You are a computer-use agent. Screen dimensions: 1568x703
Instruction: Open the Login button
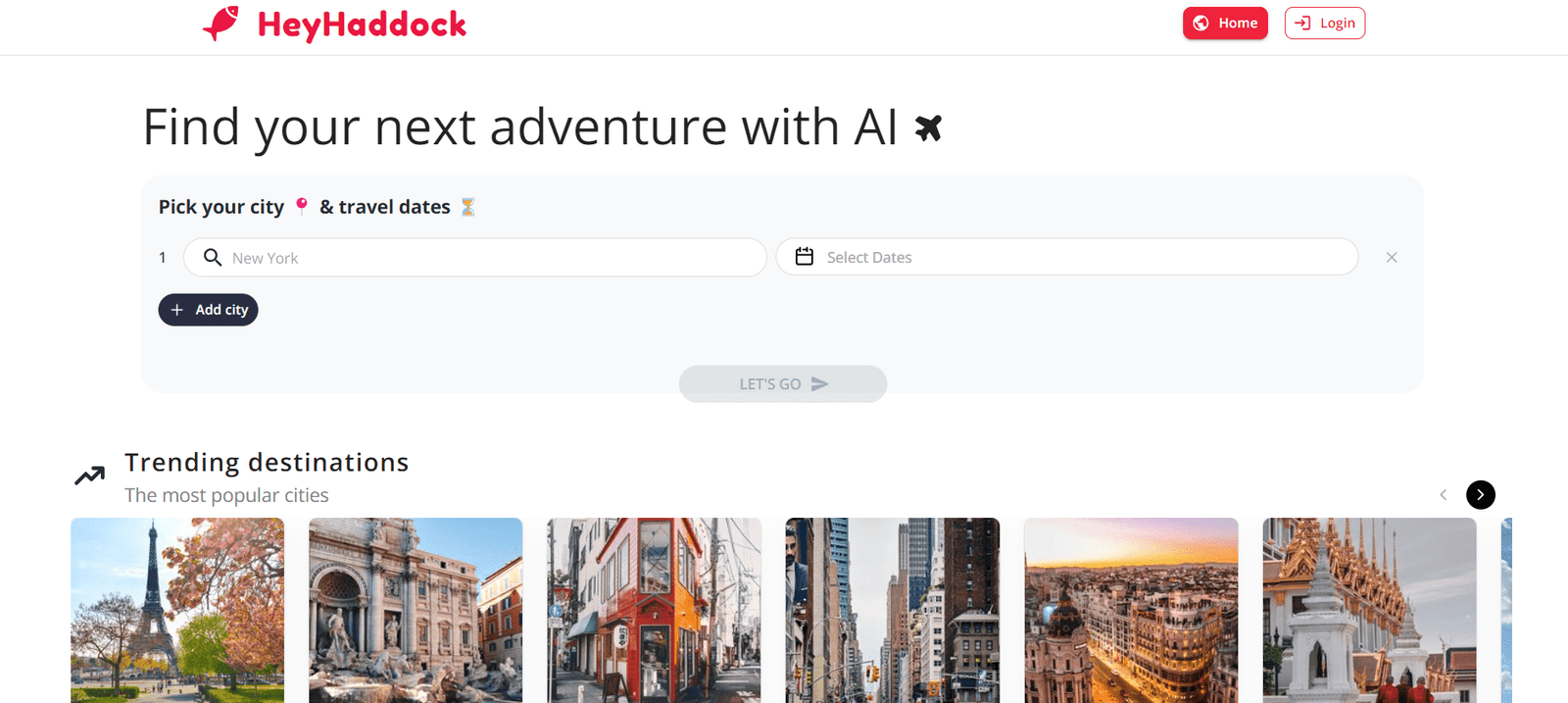[x=1325, y=23]
